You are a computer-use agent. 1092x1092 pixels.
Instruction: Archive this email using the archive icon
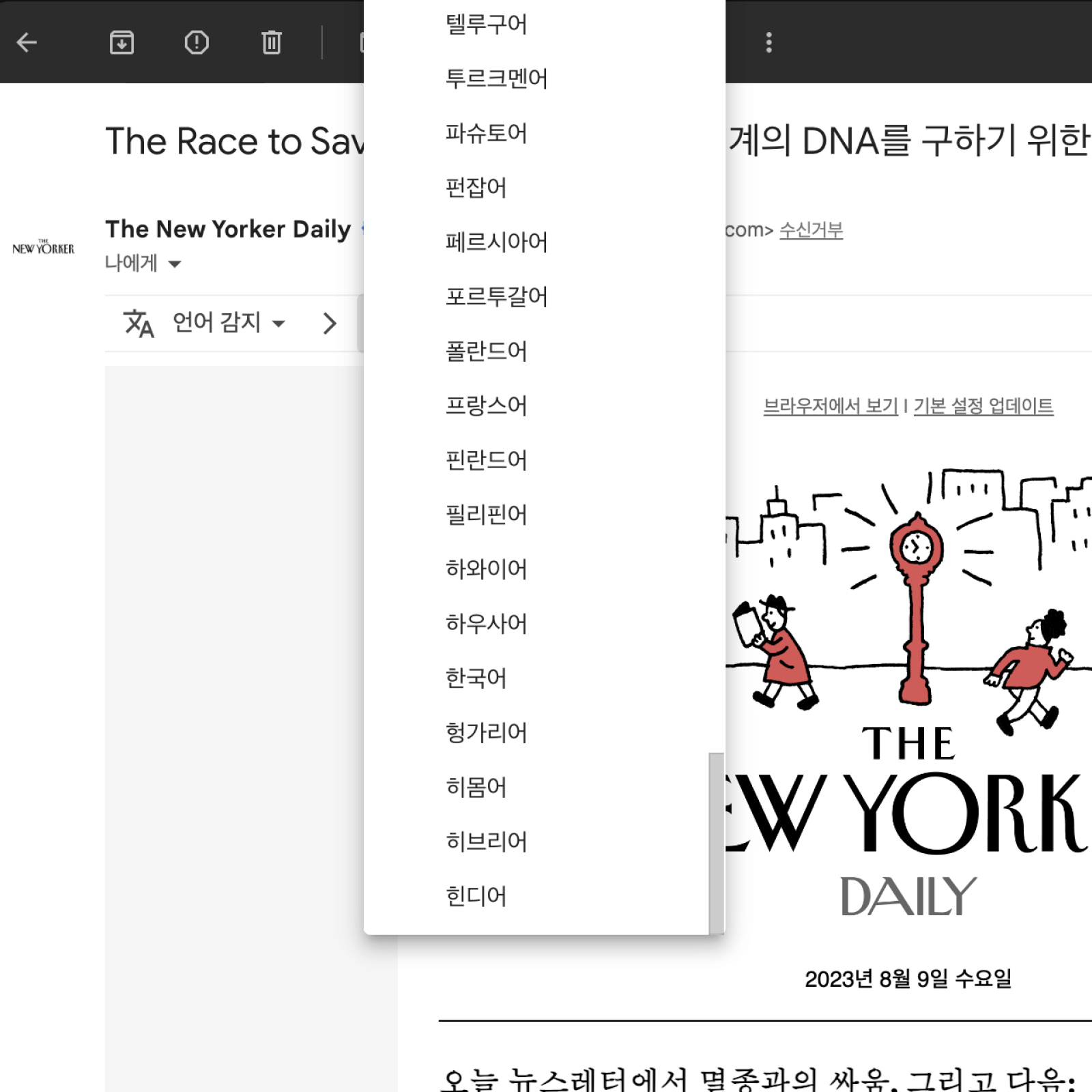(x=121, y=42)
